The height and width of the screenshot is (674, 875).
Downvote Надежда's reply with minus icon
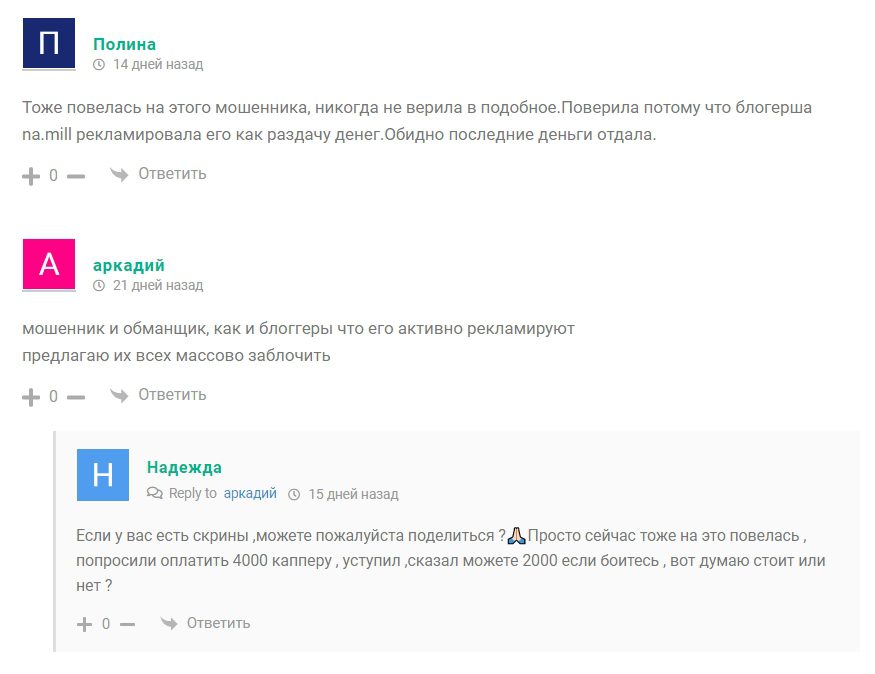127,624
